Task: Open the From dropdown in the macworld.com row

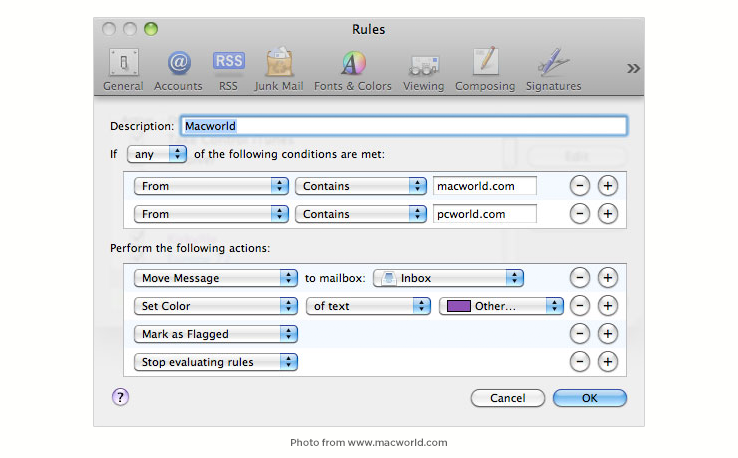Action: click(x=211, y=186)
